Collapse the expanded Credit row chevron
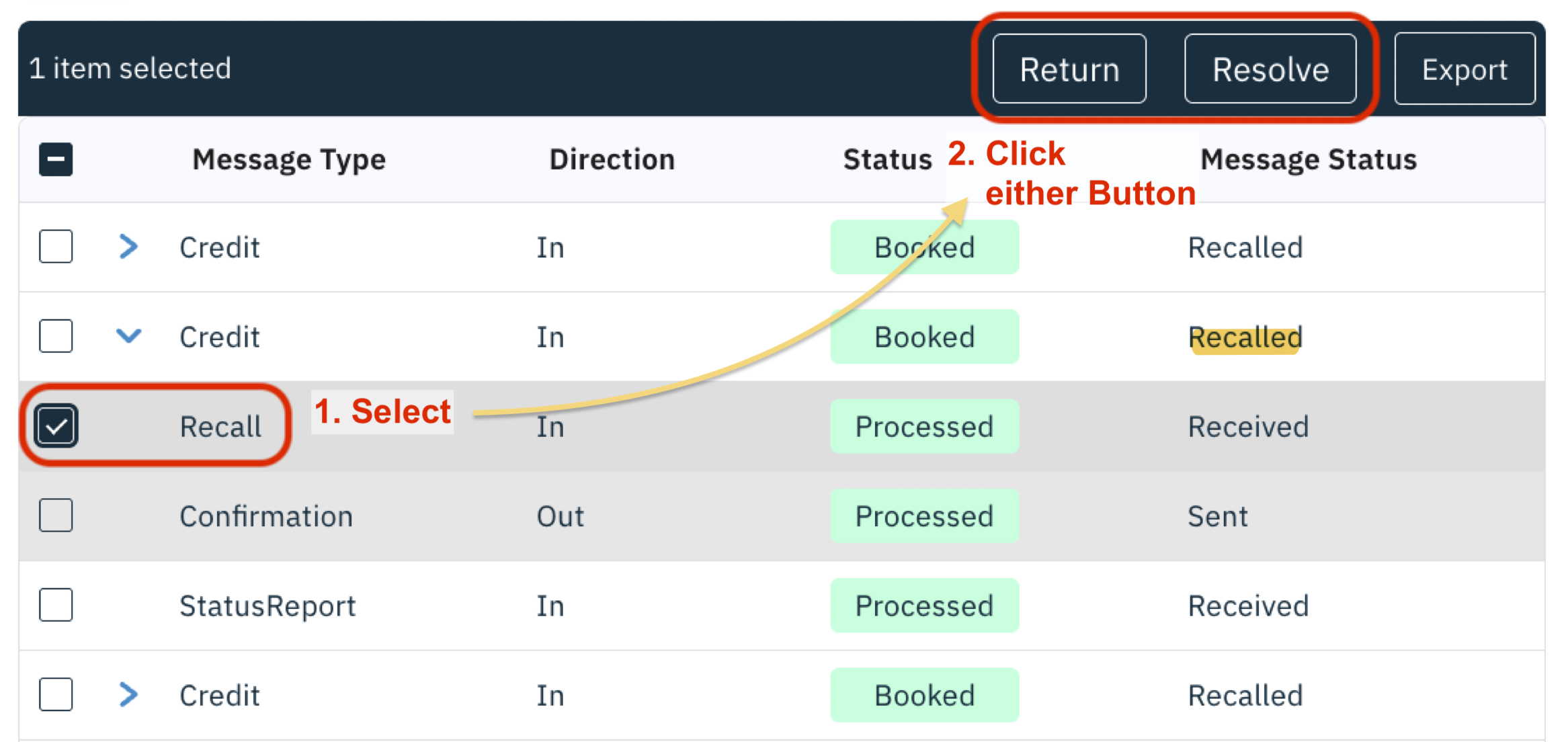Screen dimensions: 1568x742 pyautogui.click(x=128, y=335)
